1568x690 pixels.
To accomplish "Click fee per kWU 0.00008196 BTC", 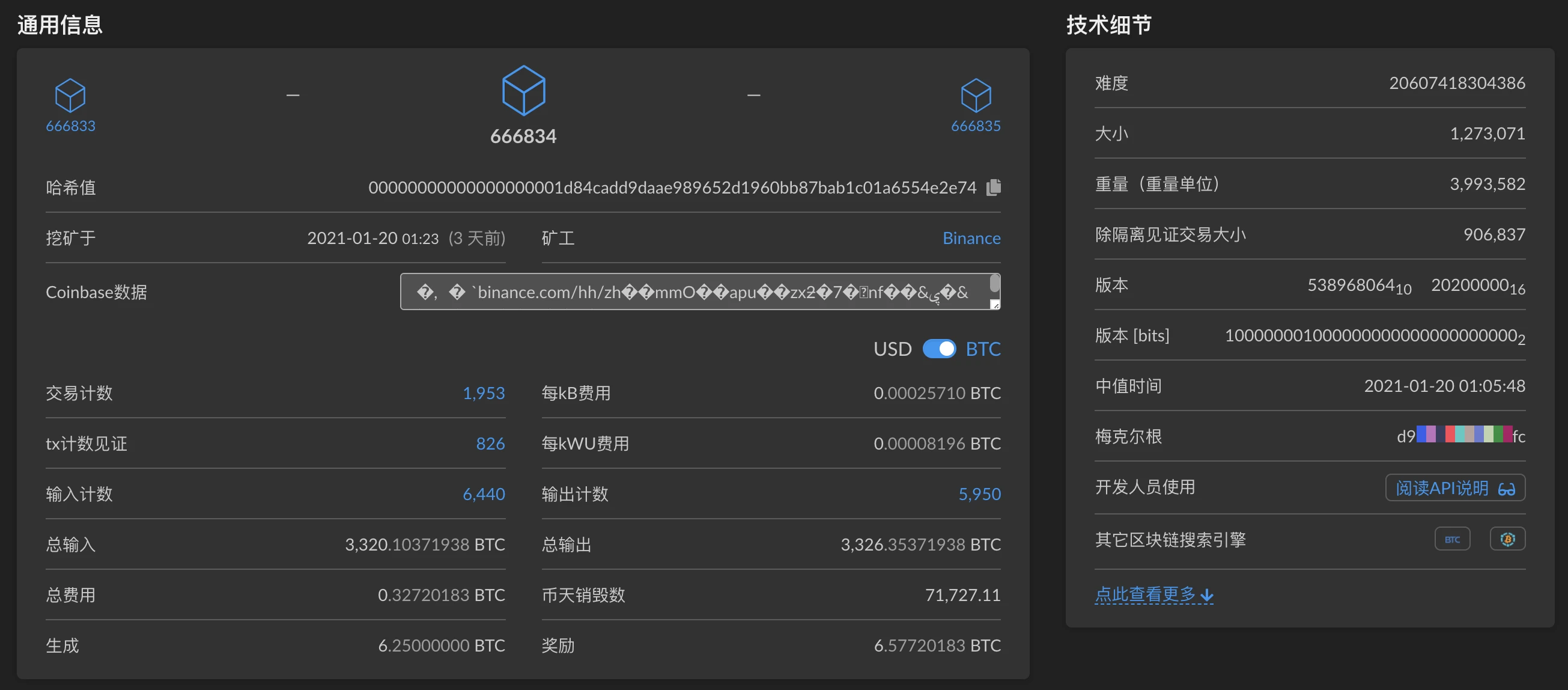I will click(937, 444).
